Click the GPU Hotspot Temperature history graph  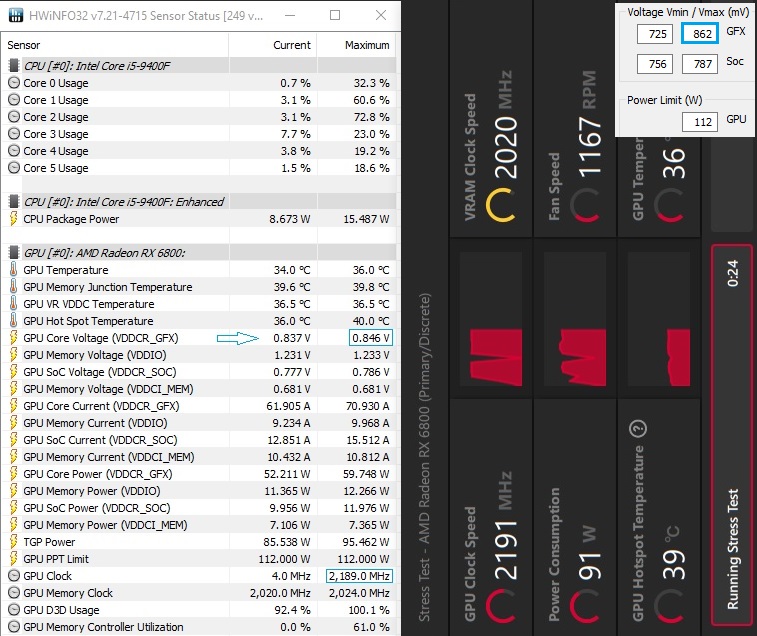pyautogui.click(x=659, y=319)
